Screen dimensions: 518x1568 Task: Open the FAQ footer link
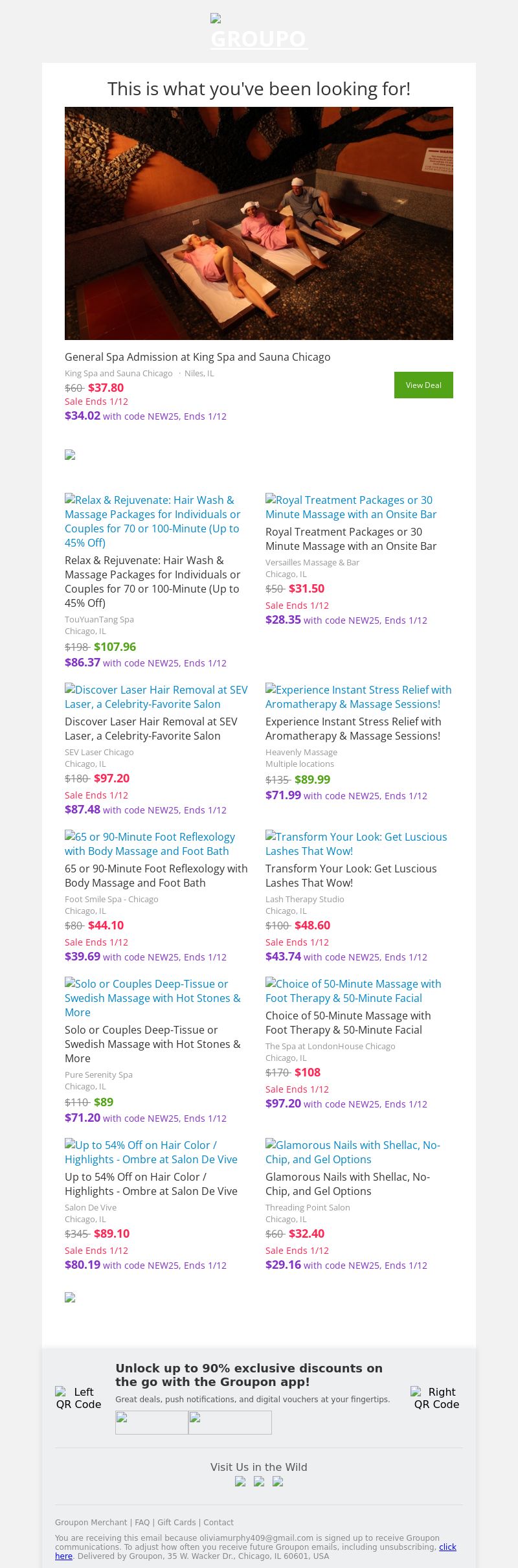(142, 1522)
